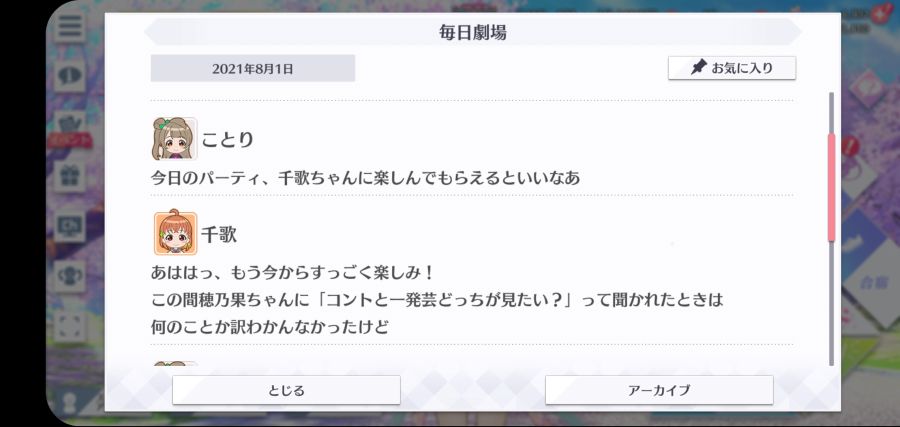This screenshot has height=427, width=900.
Task: Select the gift box sidebar icon
Action: (x=70, y=176)
